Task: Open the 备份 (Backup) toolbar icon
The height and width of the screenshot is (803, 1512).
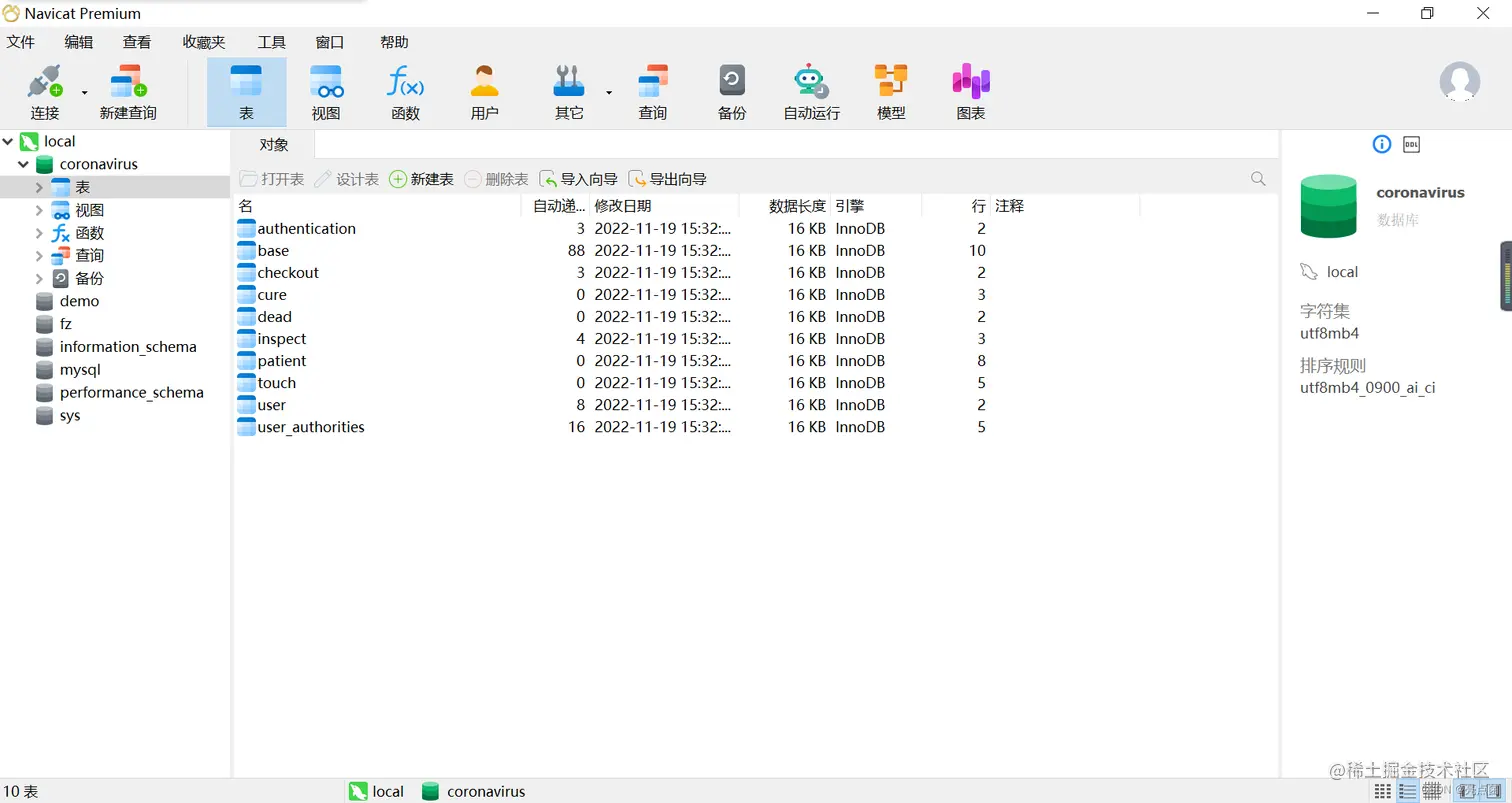Action: pyautogui.click(x=732, y=92)
